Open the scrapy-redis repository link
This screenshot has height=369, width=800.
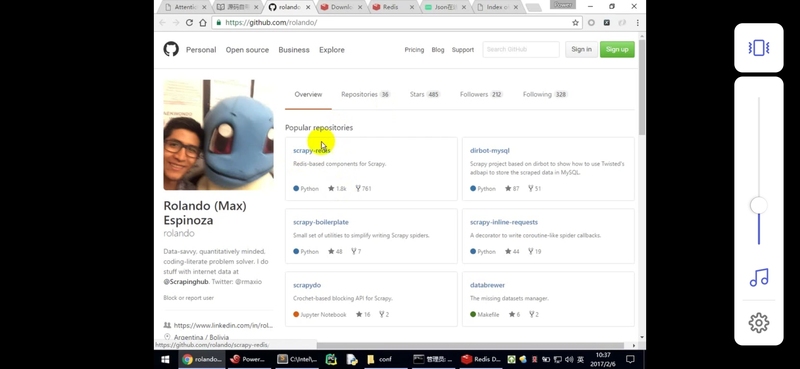pyautogui.click(x=312, y=151)
